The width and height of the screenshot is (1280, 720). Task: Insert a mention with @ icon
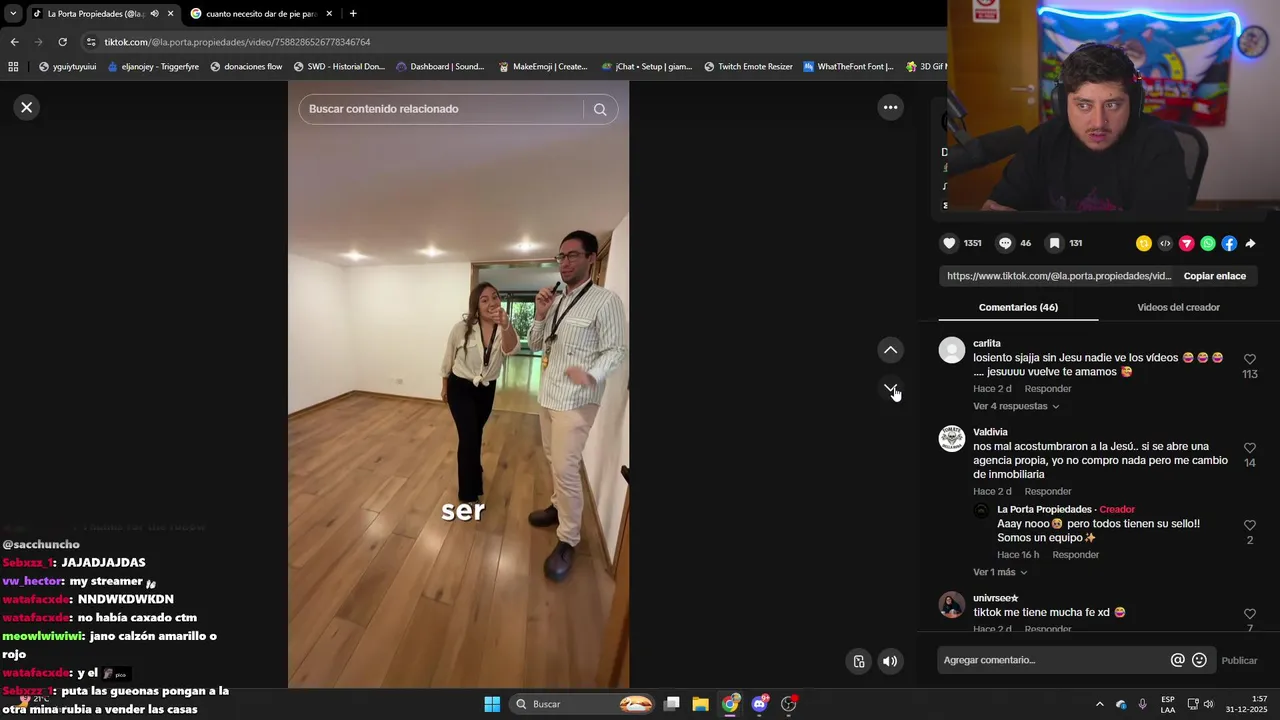(x=1177, y=660)
